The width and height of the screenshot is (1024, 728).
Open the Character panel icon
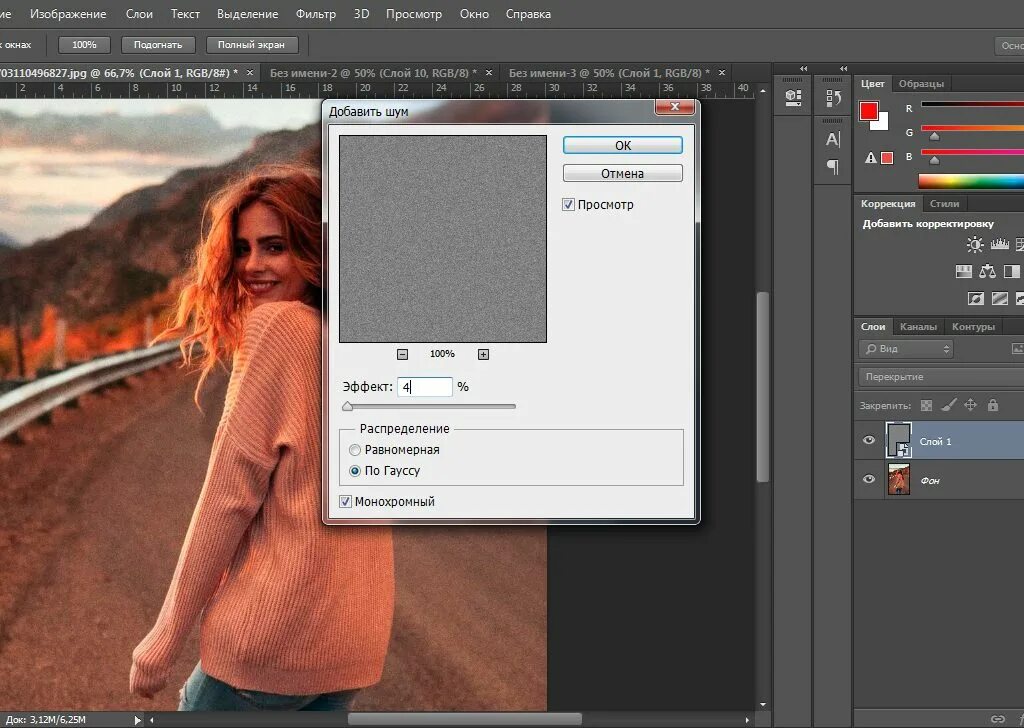[x=833, y=139]
